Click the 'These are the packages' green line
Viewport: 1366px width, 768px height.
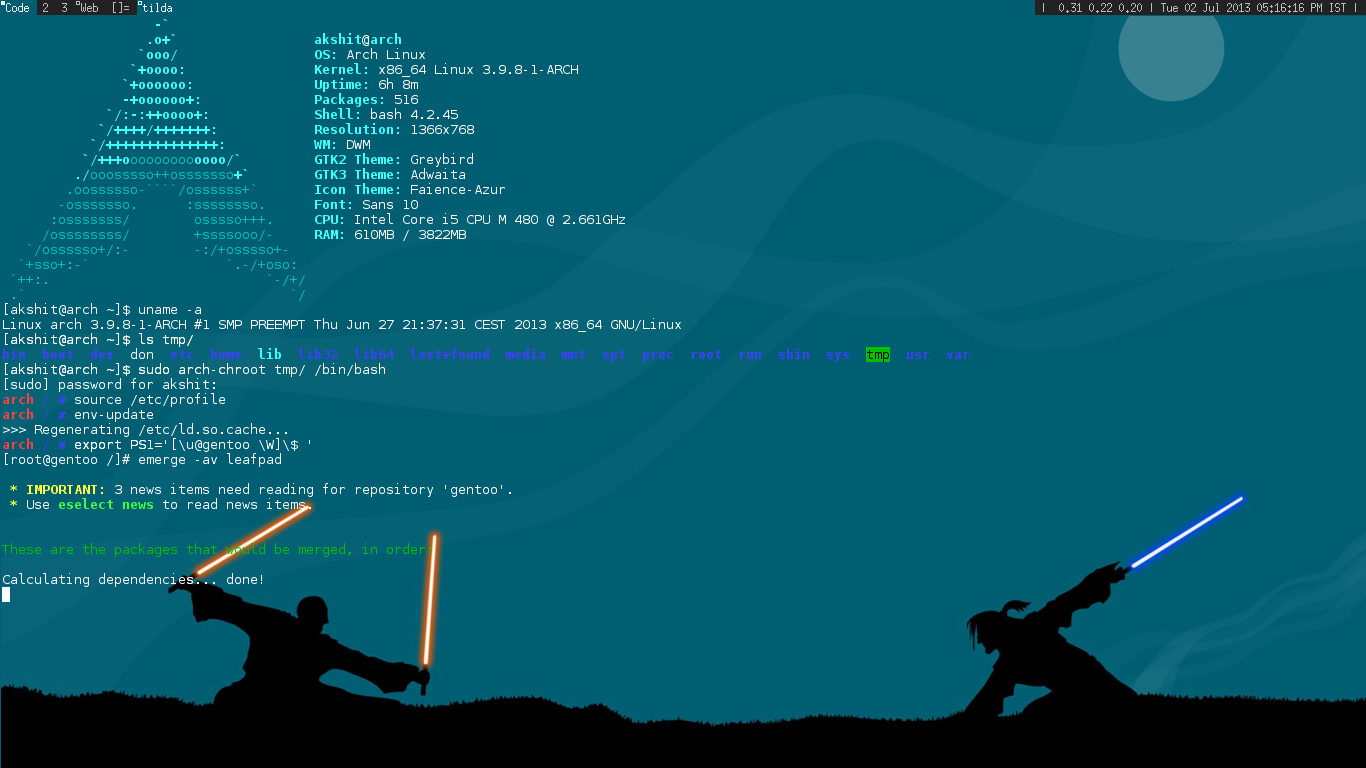[218, 550]
